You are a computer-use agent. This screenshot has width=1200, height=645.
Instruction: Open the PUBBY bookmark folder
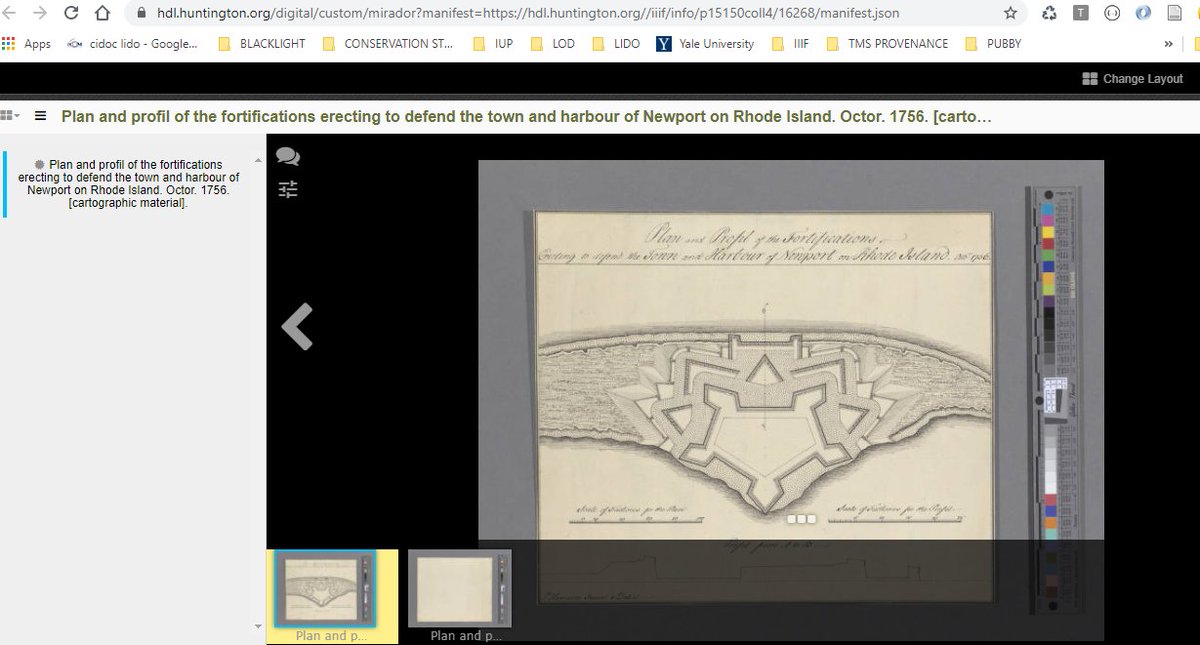tap(994, 44)
